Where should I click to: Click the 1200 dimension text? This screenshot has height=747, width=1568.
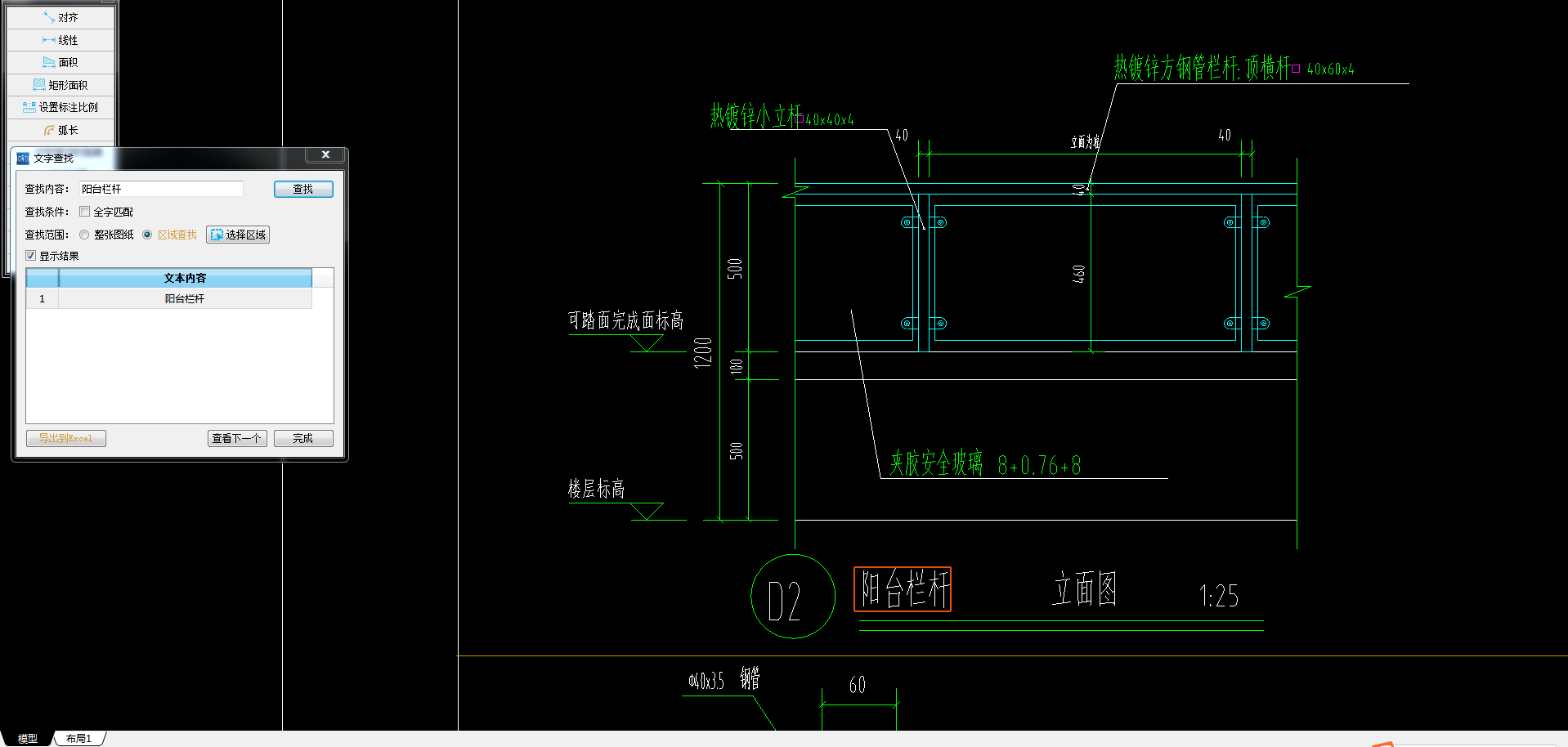point(703,352)
